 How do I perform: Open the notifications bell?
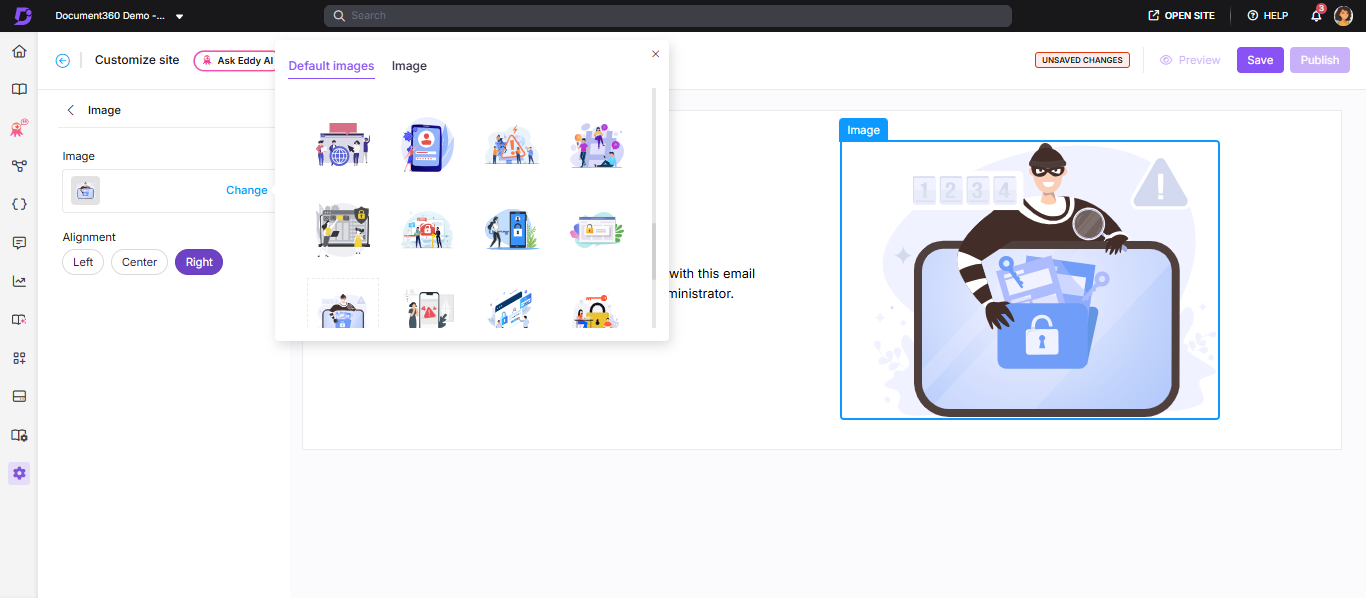[1317, 16]
